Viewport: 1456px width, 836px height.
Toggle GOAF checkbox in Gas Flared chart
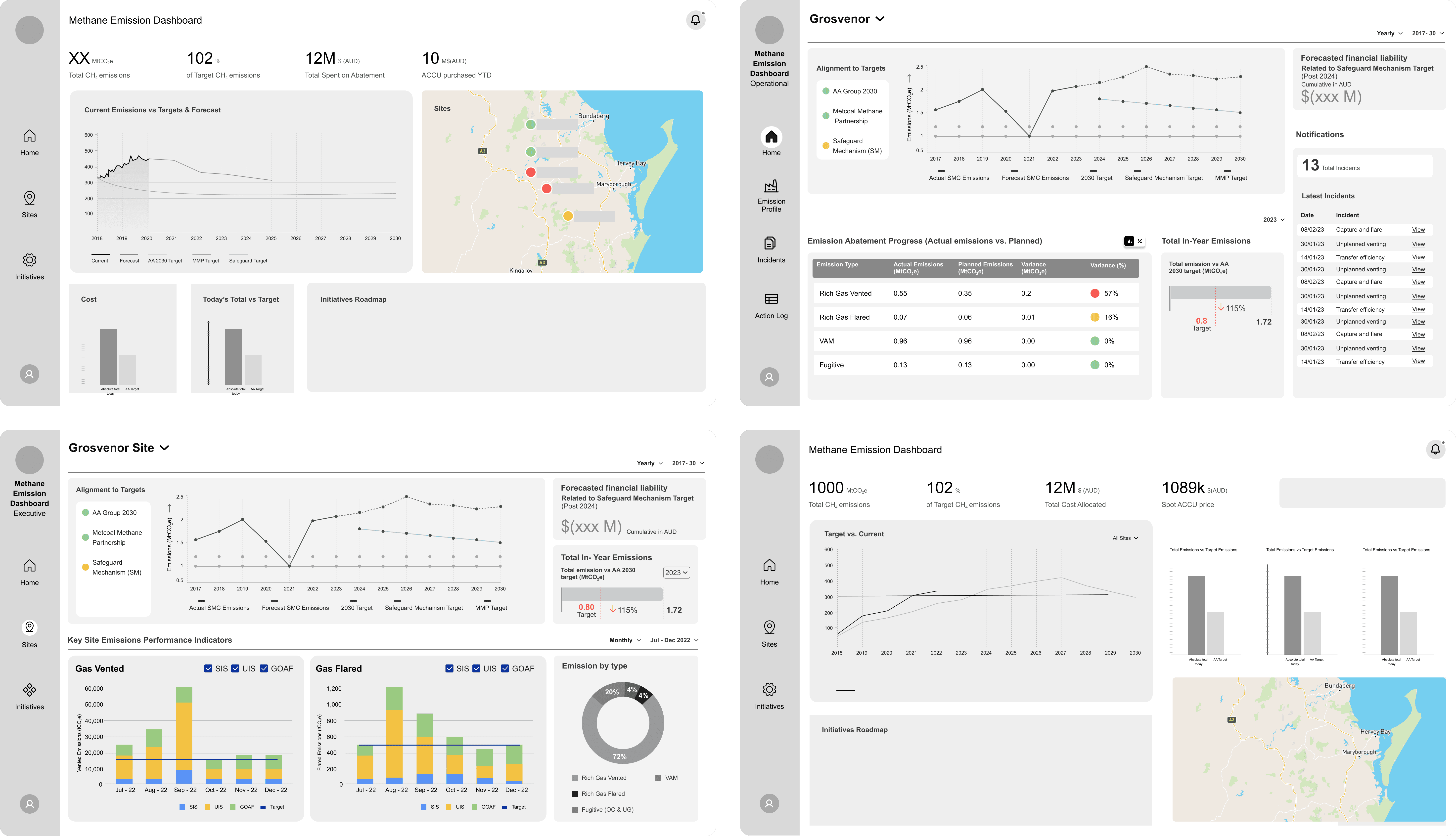(x=505, y=668)
